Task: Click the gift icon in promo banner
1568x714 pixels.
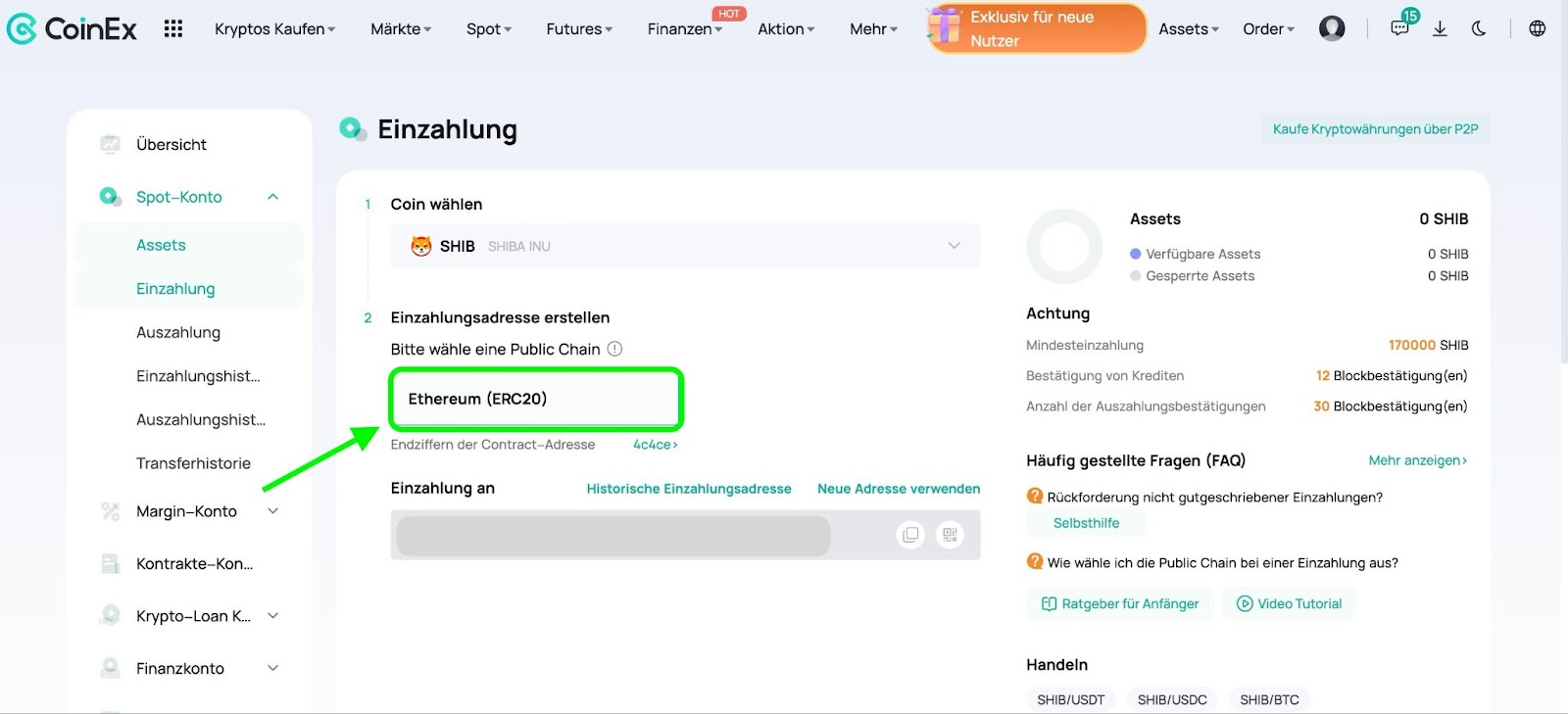Action: click(x=946, y=26)
